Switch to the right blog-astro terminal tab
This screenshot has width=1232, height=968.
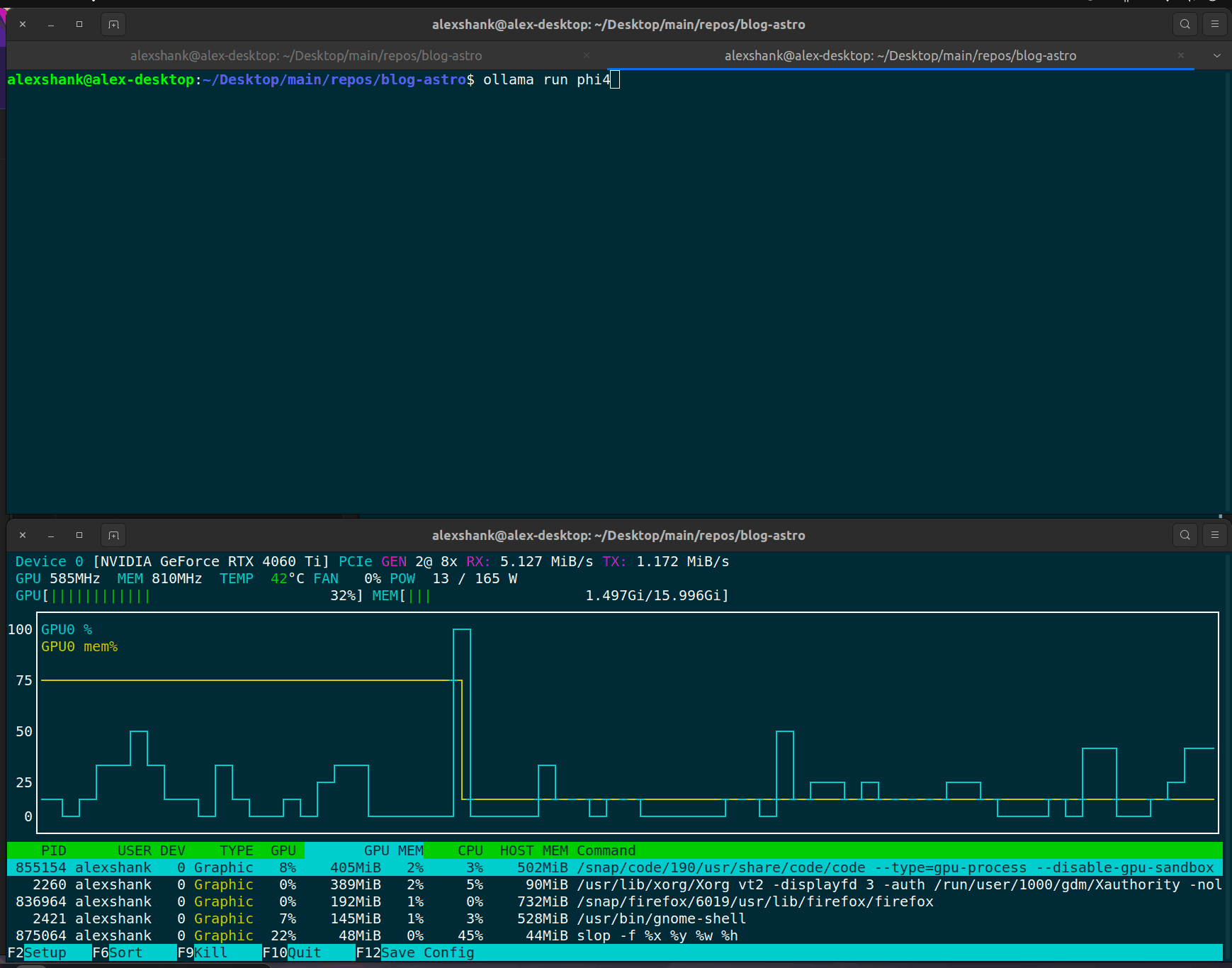click(900, 55)
